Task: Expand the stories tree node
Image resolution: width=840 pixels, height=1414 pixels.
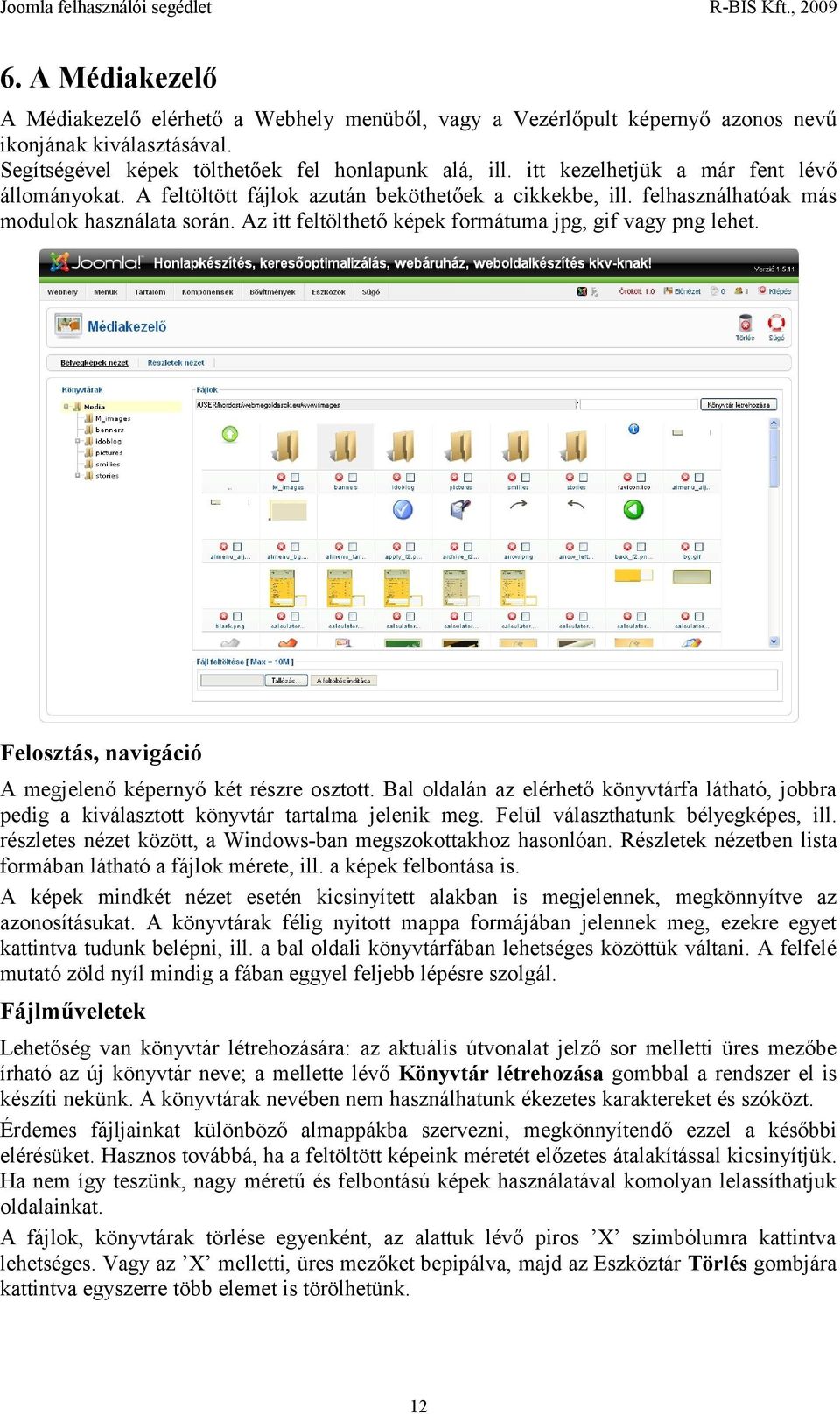Action: click(78, 475)
